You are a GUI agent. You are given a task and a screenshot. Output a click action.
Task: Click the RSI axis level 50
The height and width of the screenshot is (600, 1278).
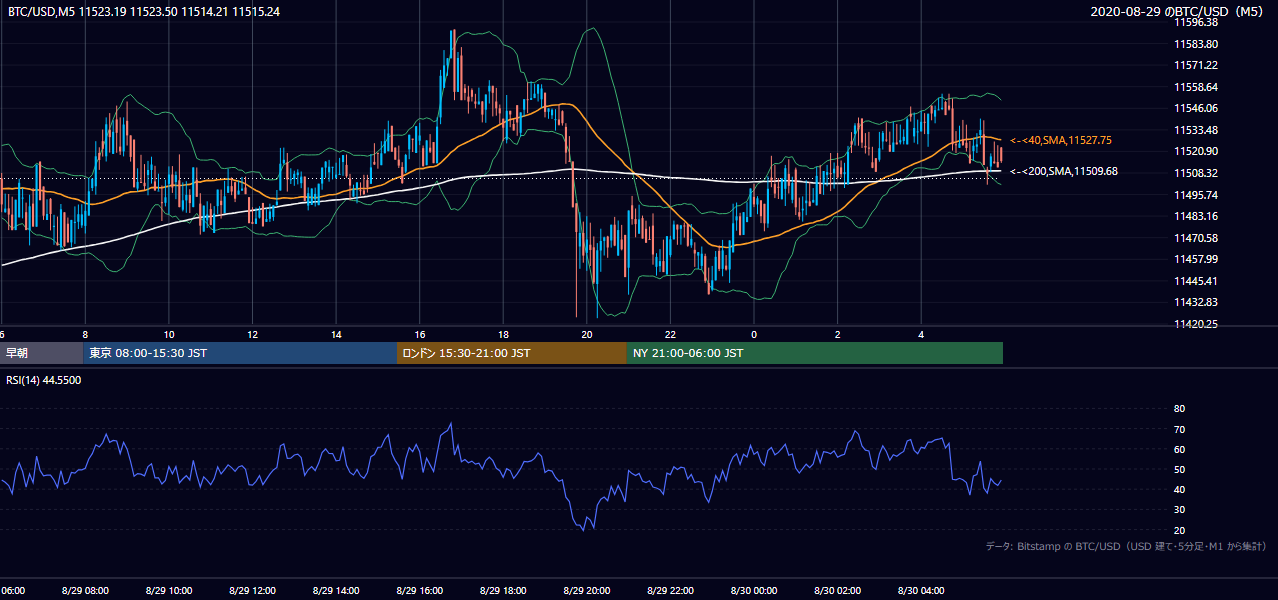pyautogui.click(x=1179, y=469)
